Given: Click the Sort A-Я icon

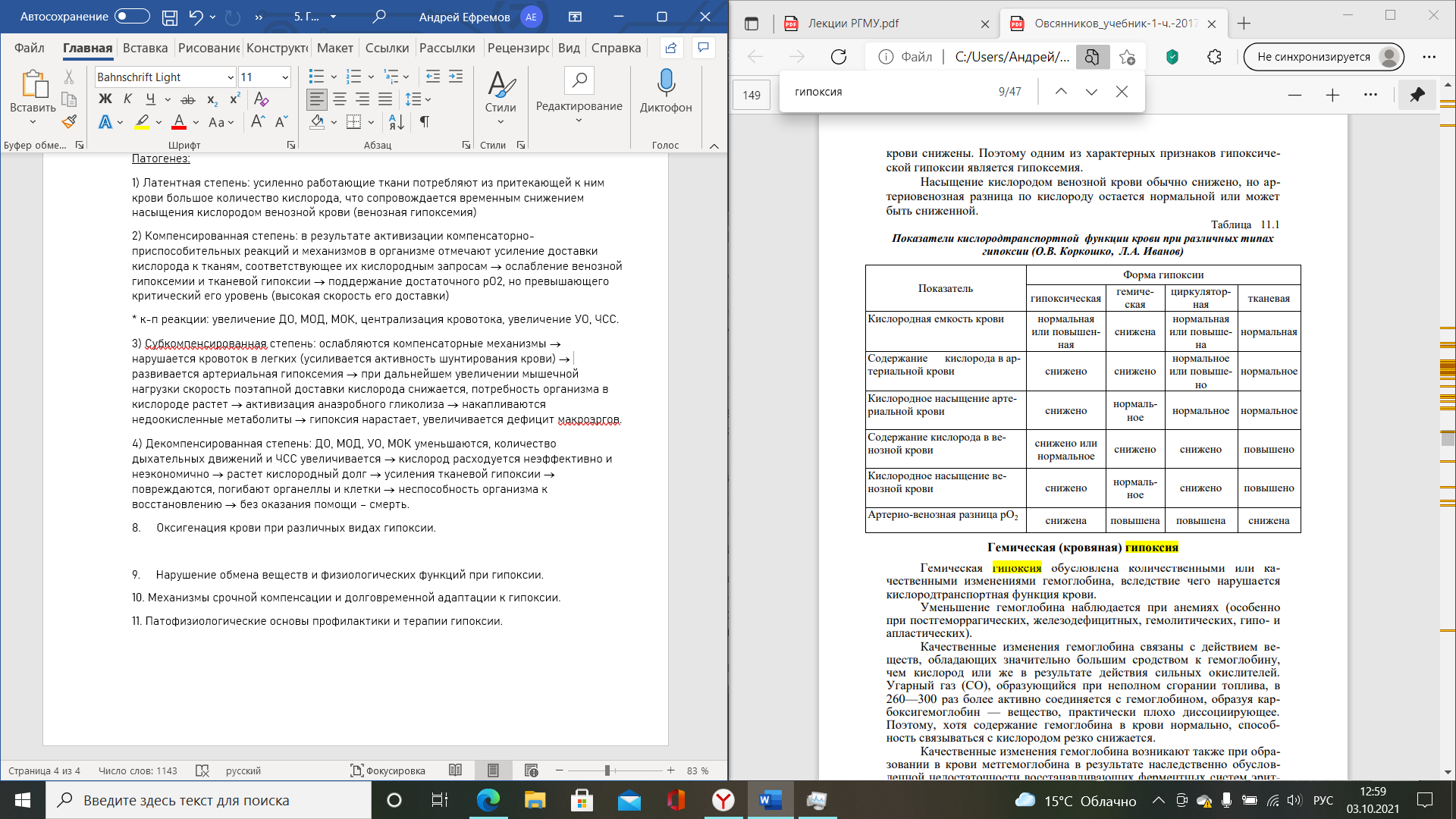Looking at the screenshot, I should pos(396,121).
